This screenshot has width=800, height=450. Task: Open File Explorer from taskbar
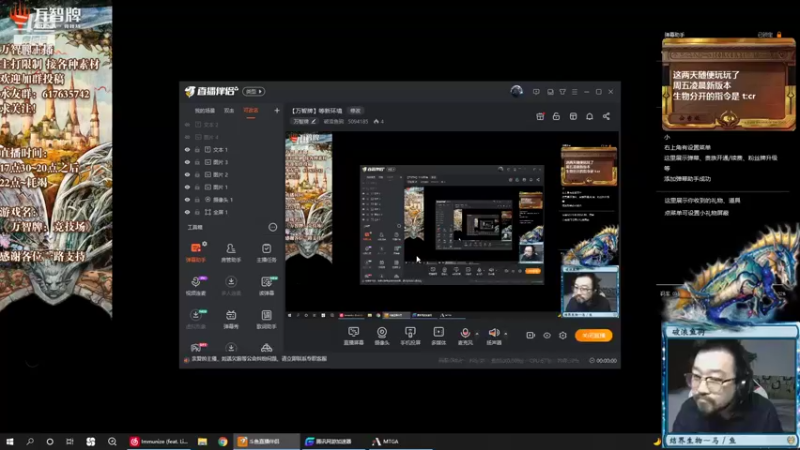pos(203,441)
